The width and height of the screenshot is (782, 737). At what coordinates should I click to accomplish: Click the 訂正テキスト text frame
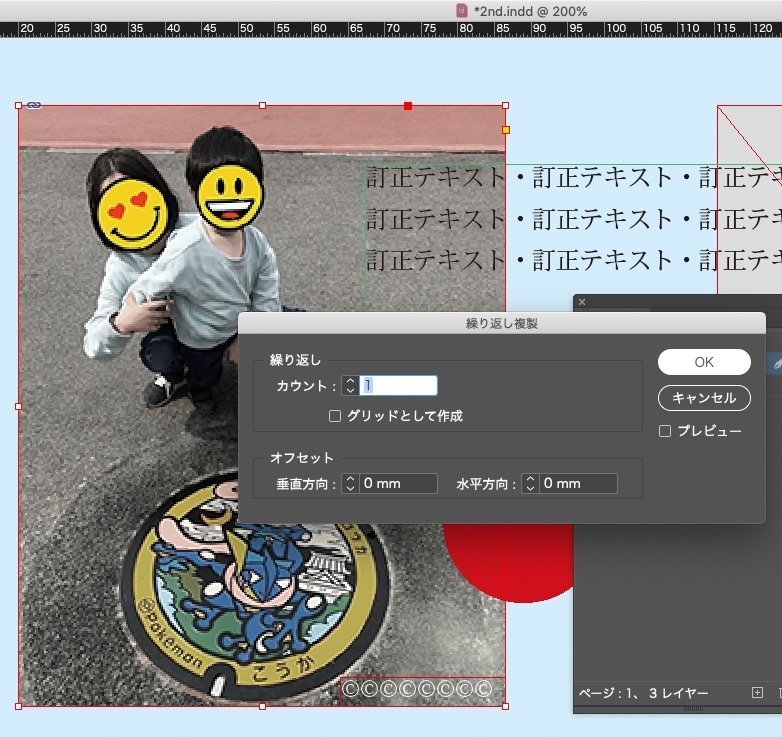click(x=574, y=219)
